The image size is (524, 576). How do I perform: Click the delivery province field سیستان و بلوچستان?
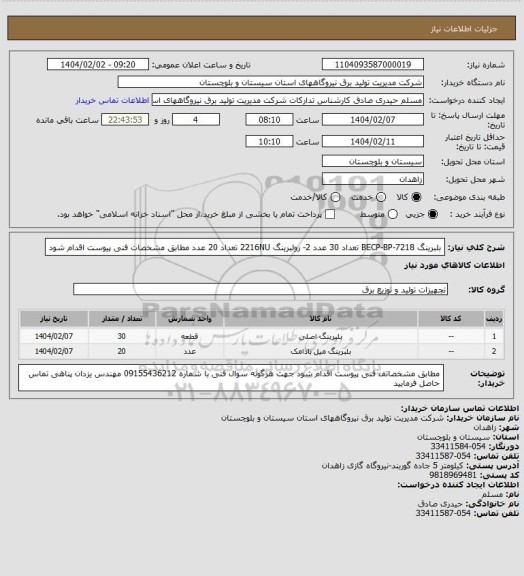[x=373, y=161]
